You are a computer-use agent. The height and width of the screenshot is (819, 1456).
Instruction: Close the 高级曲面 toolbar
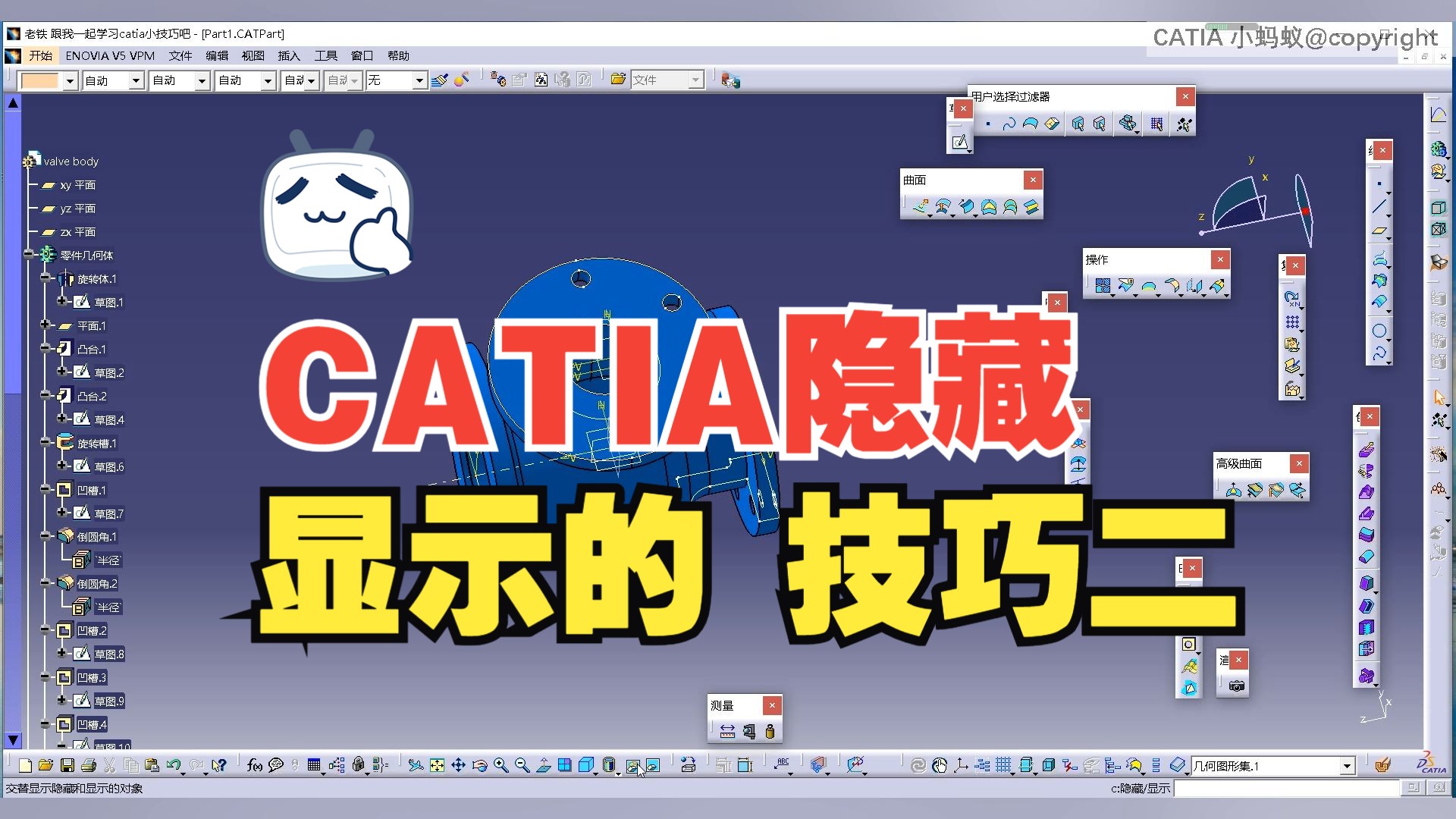(x=1299, y=463)
